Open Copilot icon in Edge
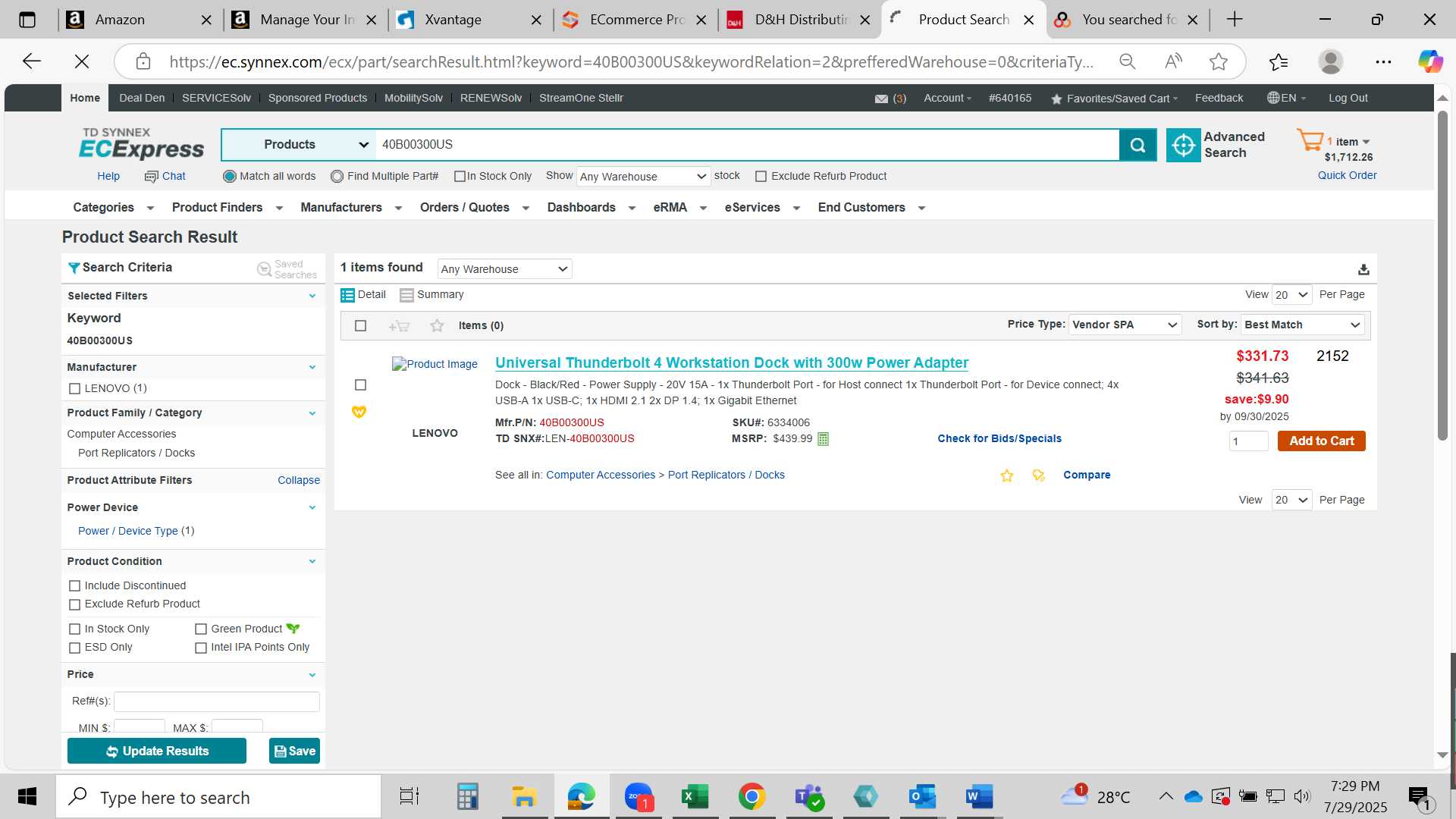The height and width of the screenshot is (819, 1456). click(1430, 61)
